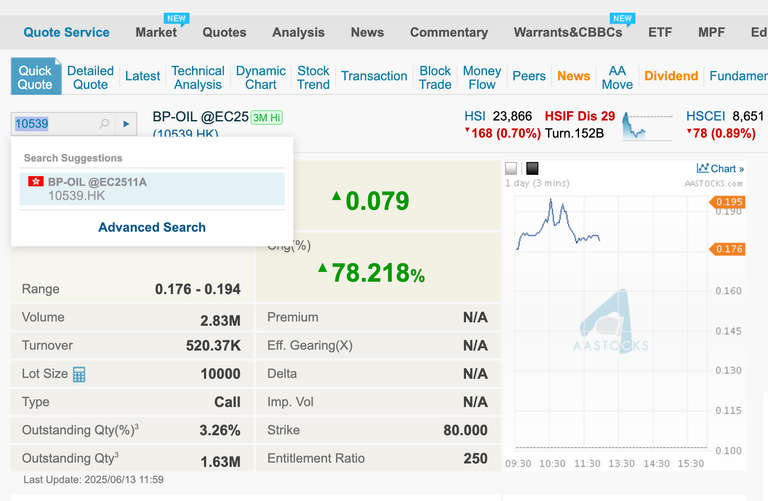Click the Strike value 80.000
The width and height of the screenshot is (768, 501).
click(x=466, y=430)
